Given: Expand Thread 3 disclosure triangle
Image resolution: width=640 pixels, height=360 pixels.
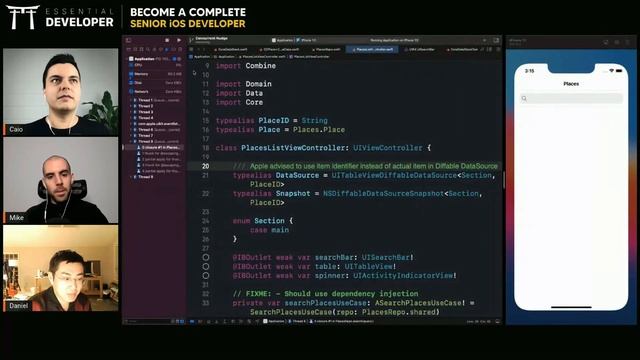Looking at the screenshot, I should (x=131, y=112).
